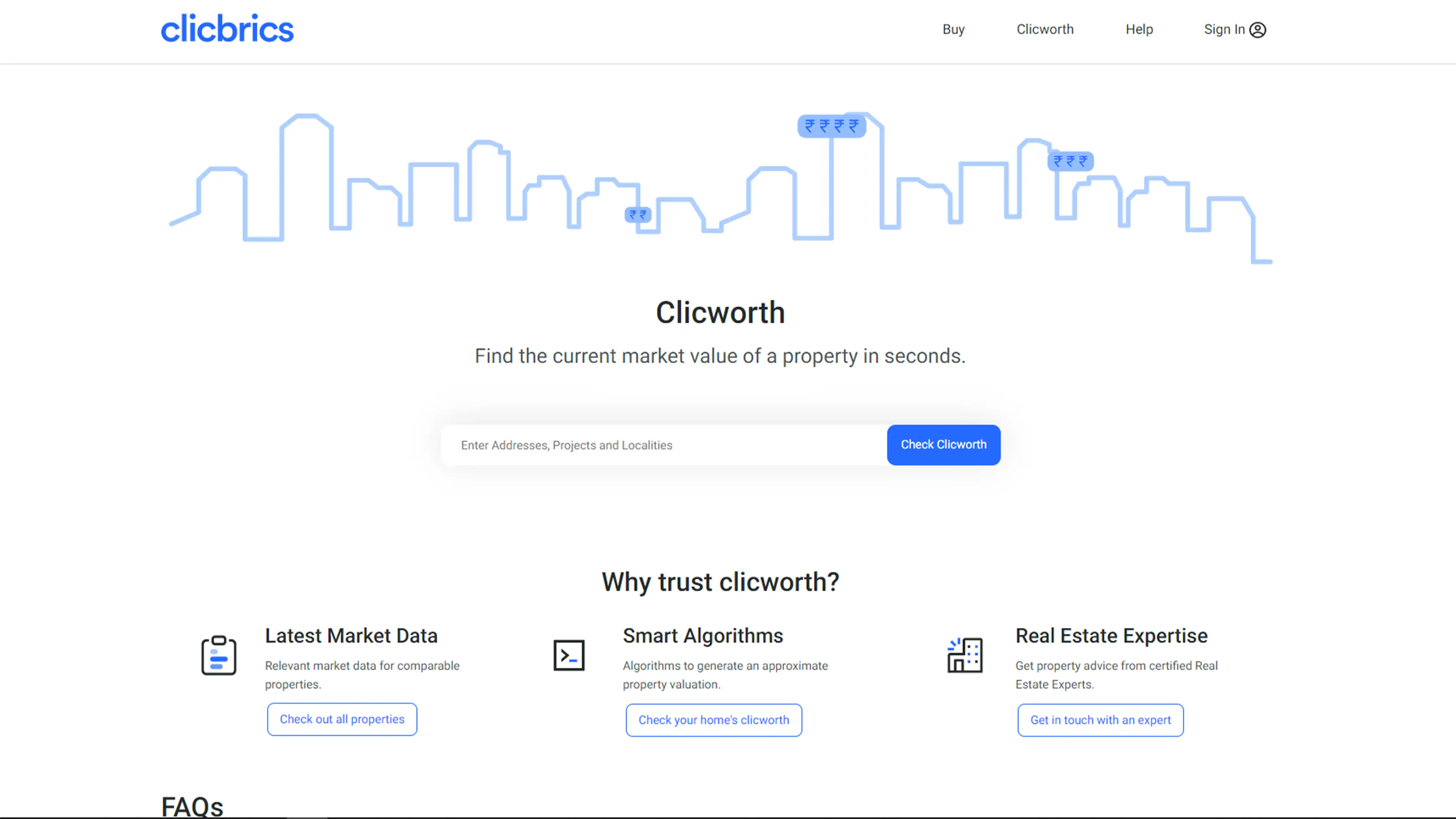Open the Help menu item
The width and height of the screenshot is (1456, 819).
[1139, 29]
